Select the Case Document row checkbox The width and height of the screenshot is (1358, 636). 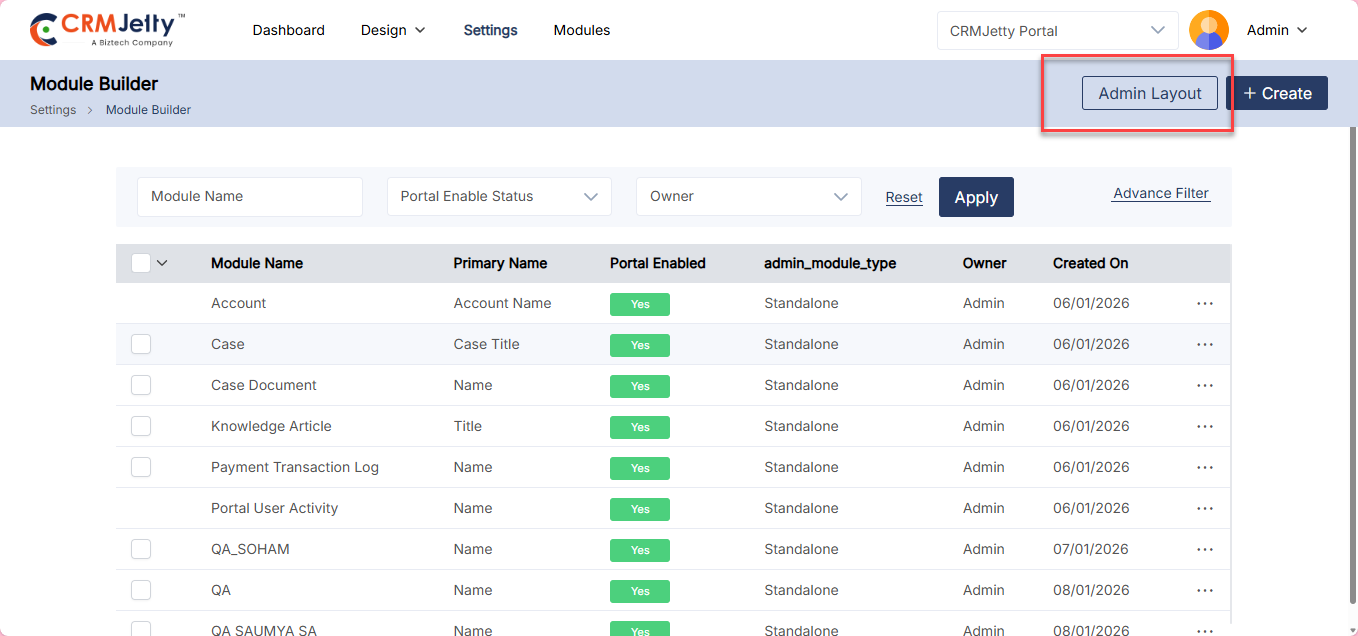pos(141,385)
